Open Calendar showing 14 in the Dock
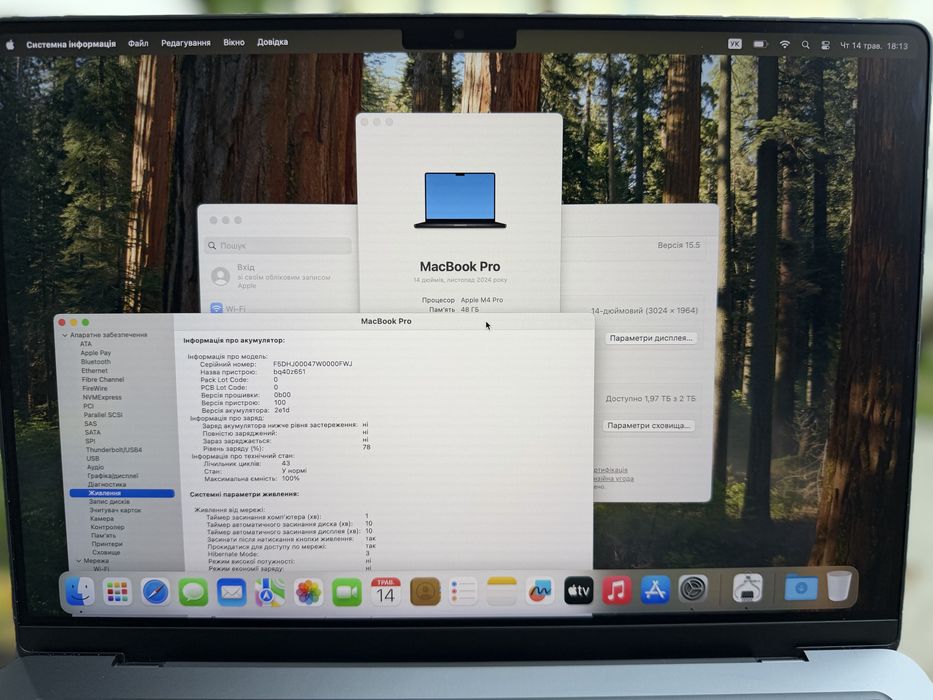933x700 pixels. 386,592
